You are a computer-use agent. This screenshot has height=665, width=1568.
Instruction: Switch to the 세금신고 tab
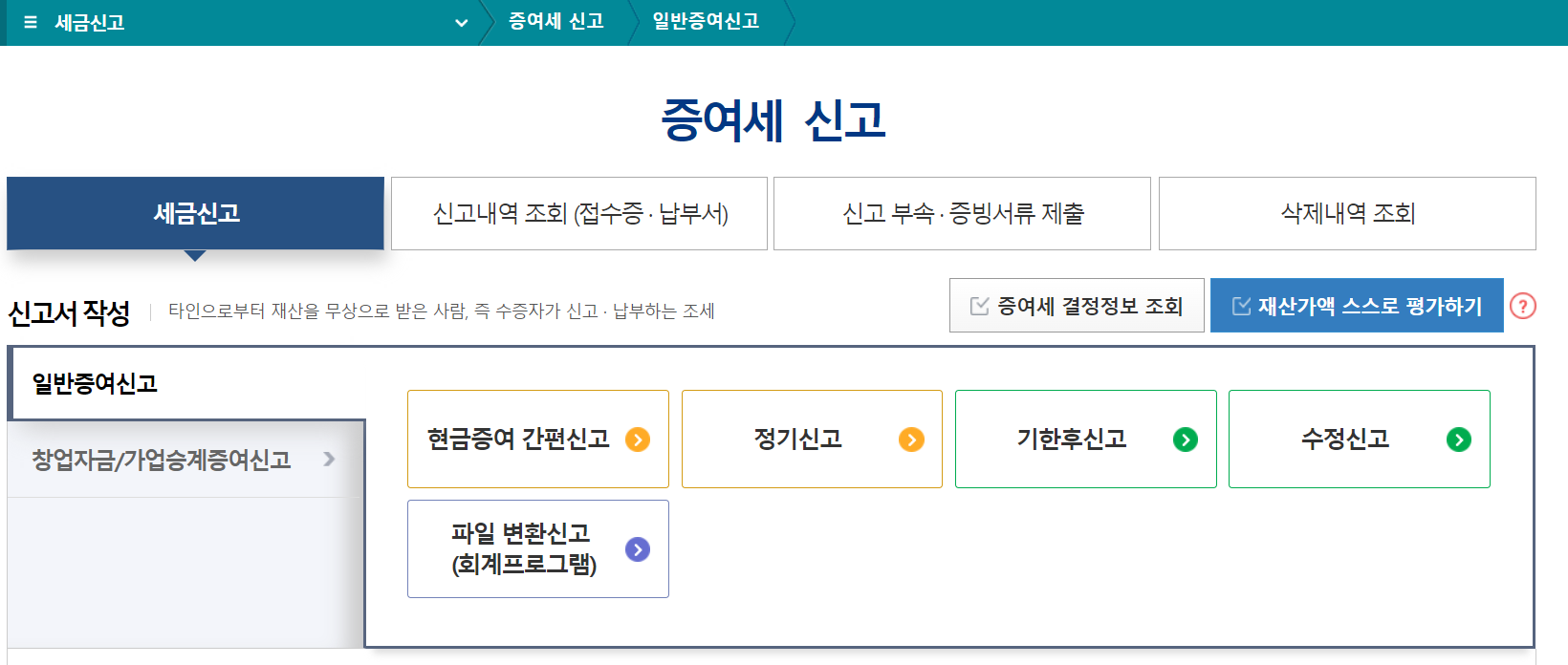(x=196, y=213)
